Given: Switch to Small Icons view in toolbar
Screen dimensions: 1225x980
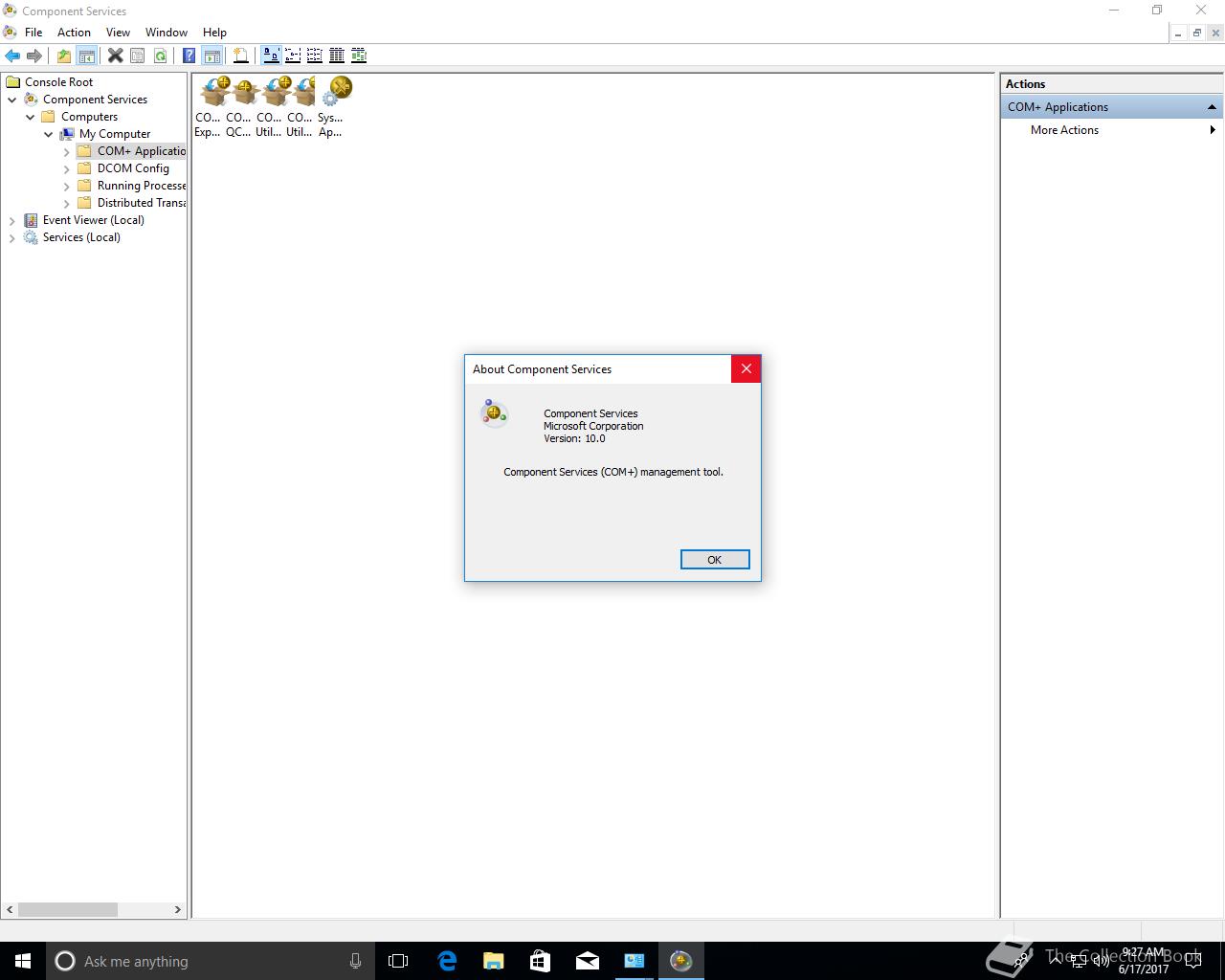Looking at the screenshot, I should click(x=293, y=56).
